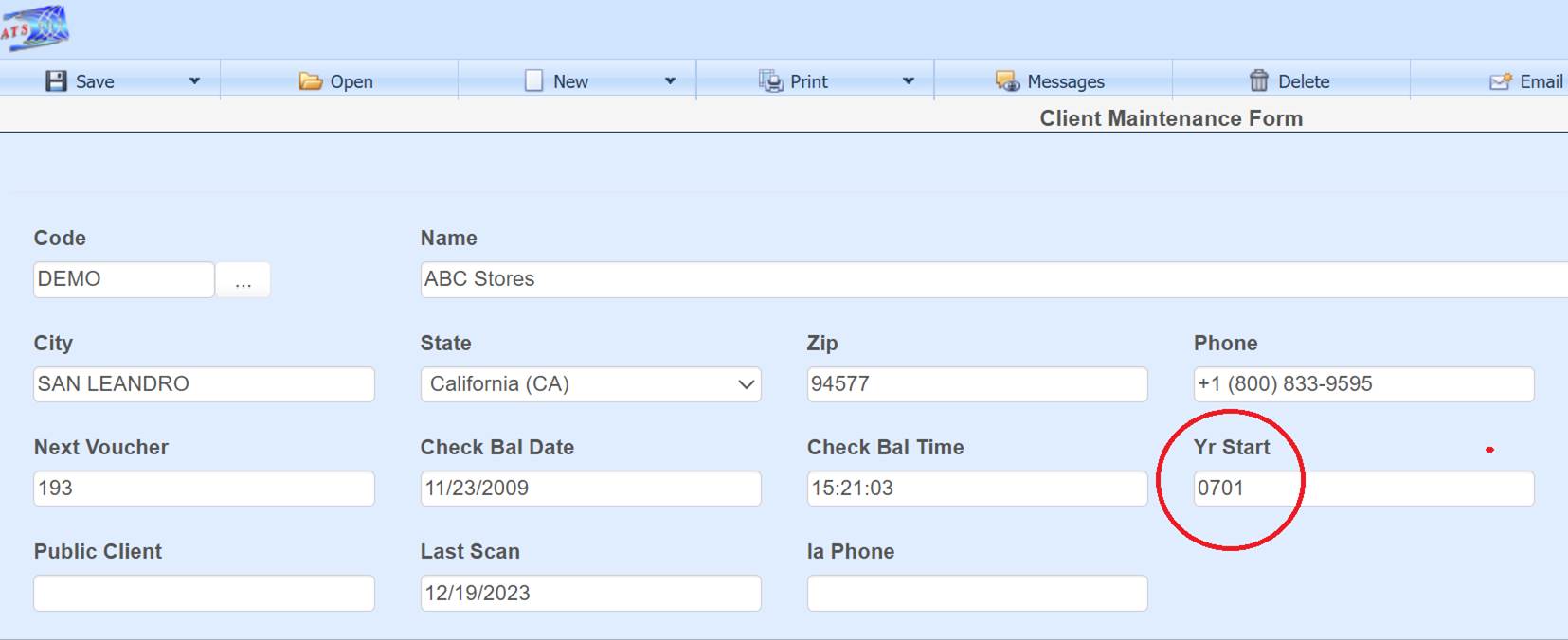
Task: Expand the Save dropdown arrow
Action: tap(194, 81)
